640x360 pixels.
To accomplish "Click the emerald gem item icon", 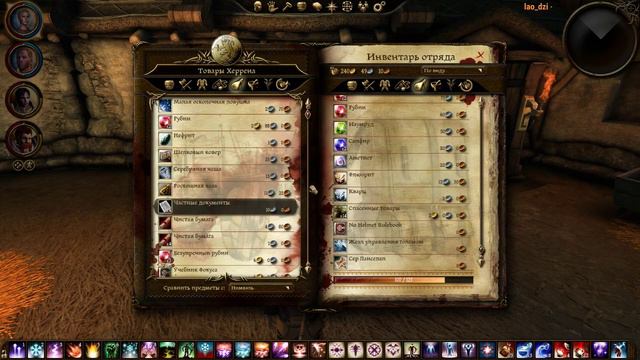I will coord(340,128).
